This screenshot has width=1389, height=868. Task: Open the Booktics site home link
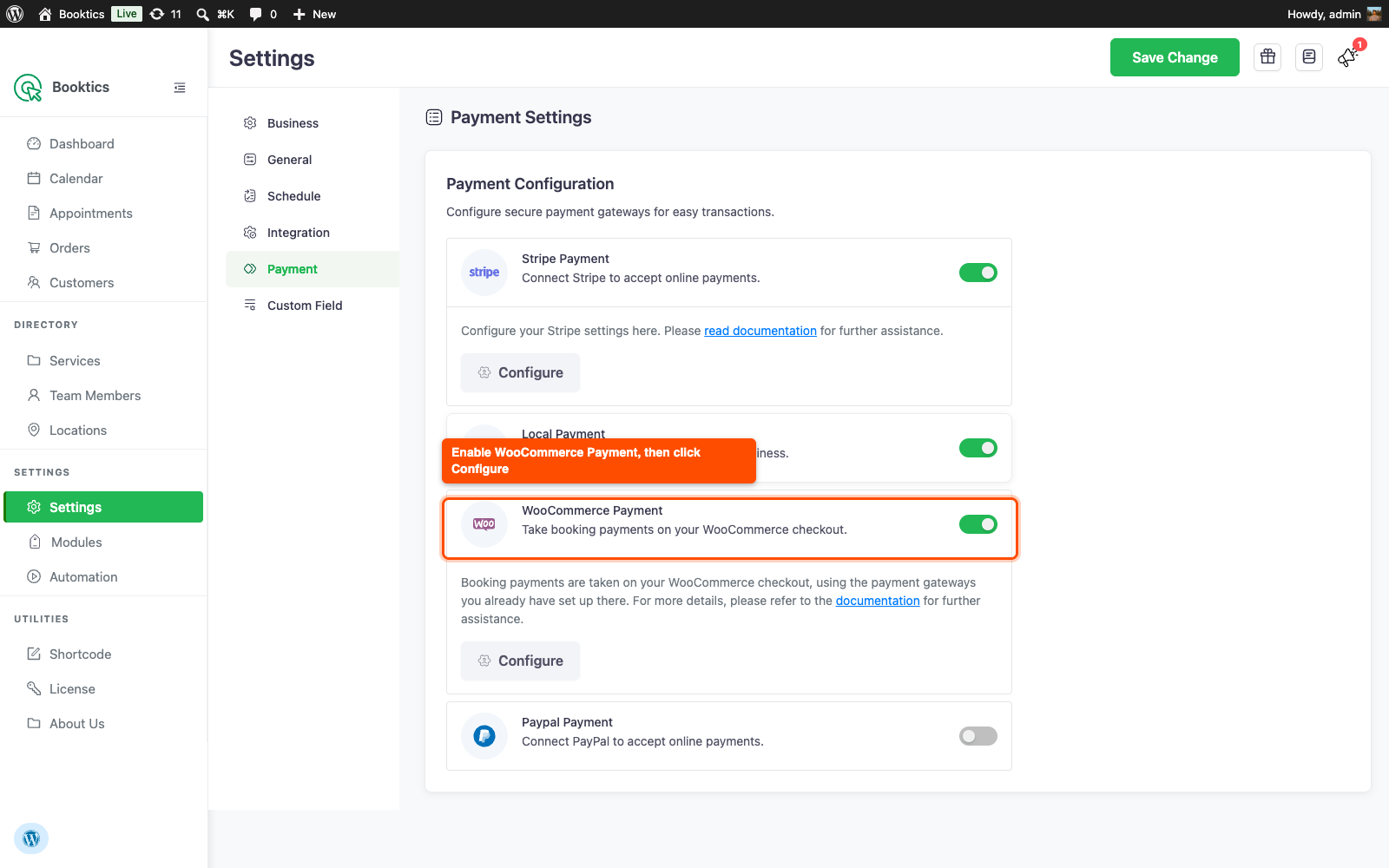point(71,14)
